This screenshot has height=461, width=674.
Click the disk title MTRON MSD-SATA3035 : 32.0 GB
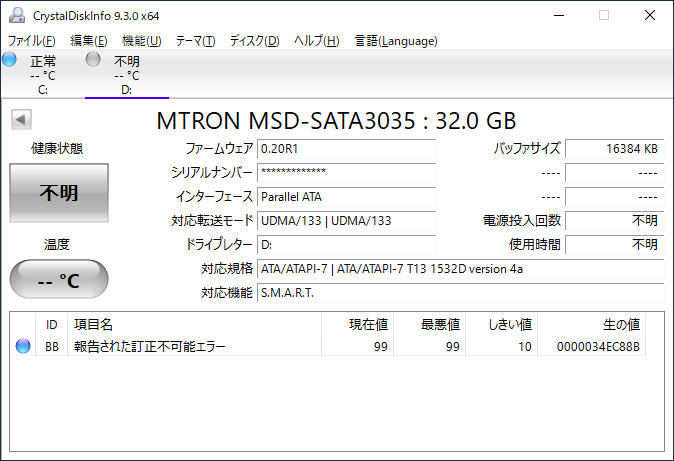[x=336, y=120]
